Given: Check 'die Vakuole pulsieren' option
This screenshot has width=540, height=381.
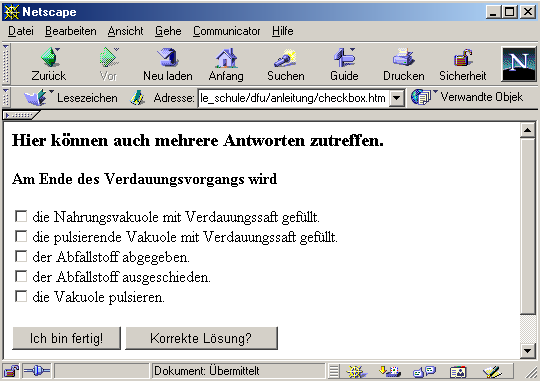Looking at the screenshot, I should pyautogui.click(x=21, y=296).
